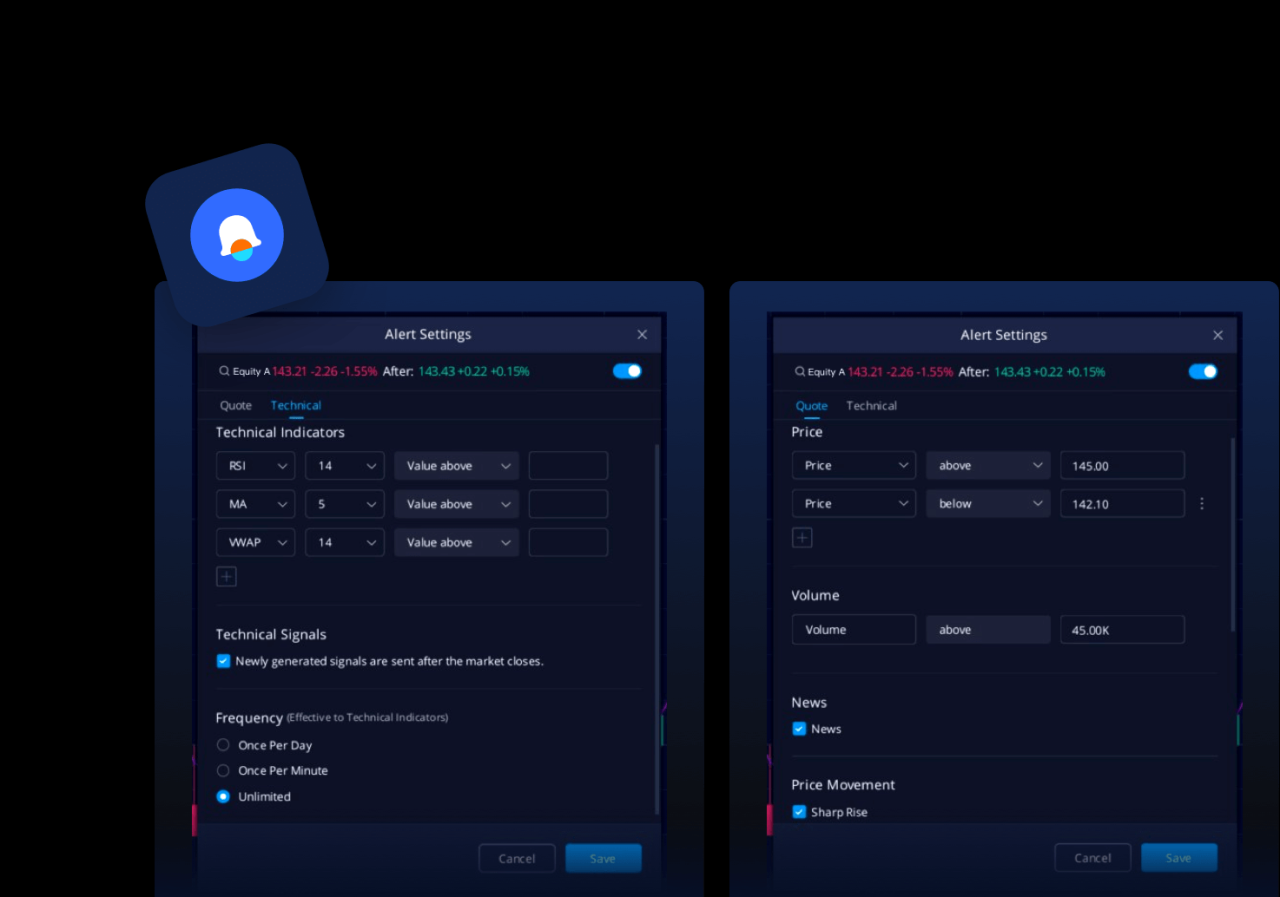The image size is (1280, 897).
Task: Open MA period 5 dropdown
Action: [345, 504]
